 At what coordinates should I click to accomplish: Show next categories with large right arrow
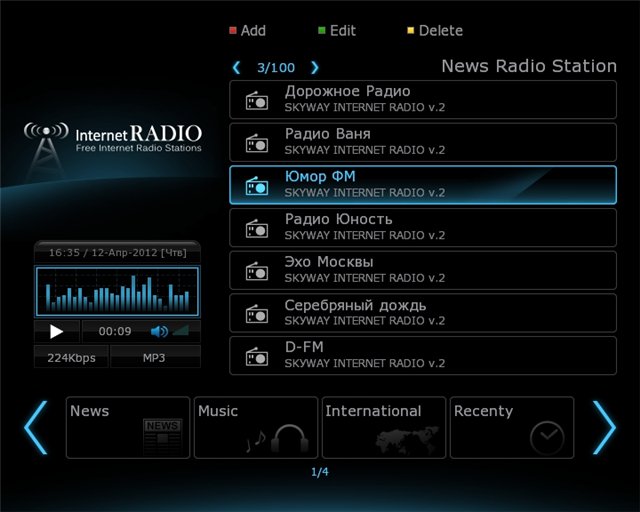click(x=604, y=427)
